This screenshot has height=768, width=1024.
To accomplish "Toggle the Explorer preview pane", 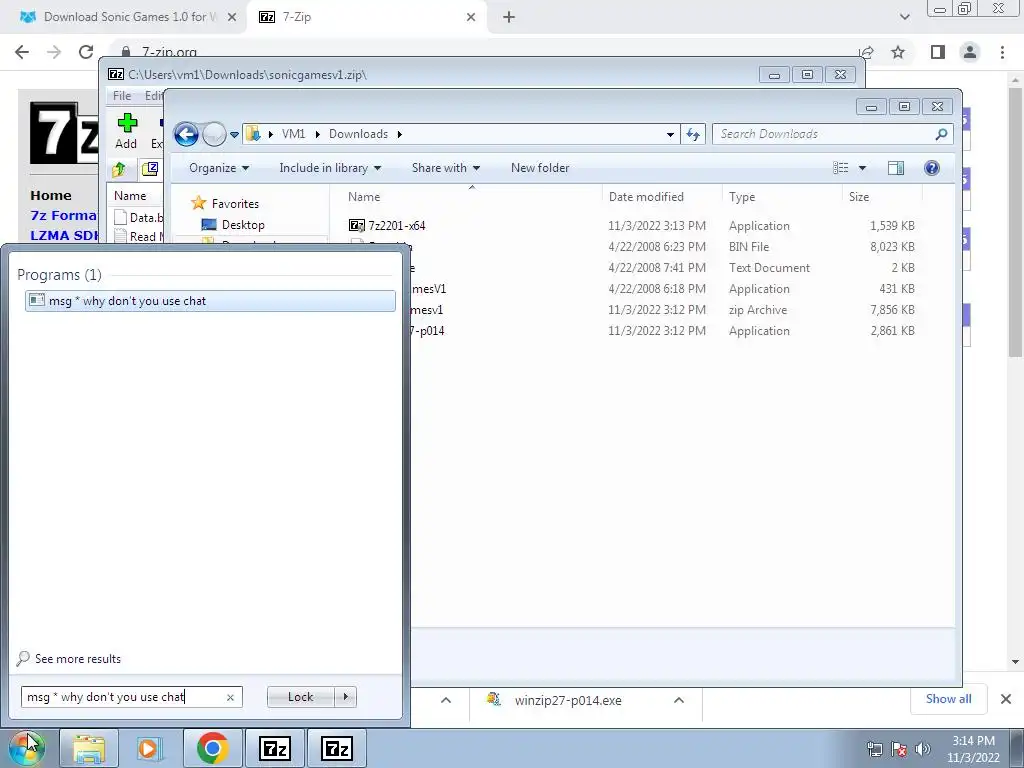I will coord(896,168).
